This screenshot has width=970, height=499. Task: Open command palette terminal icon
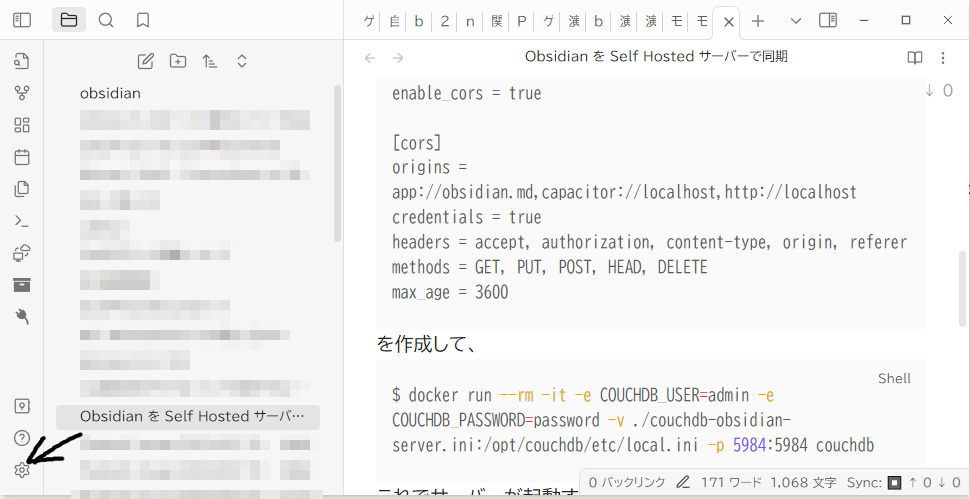click(x=22, y=221)
